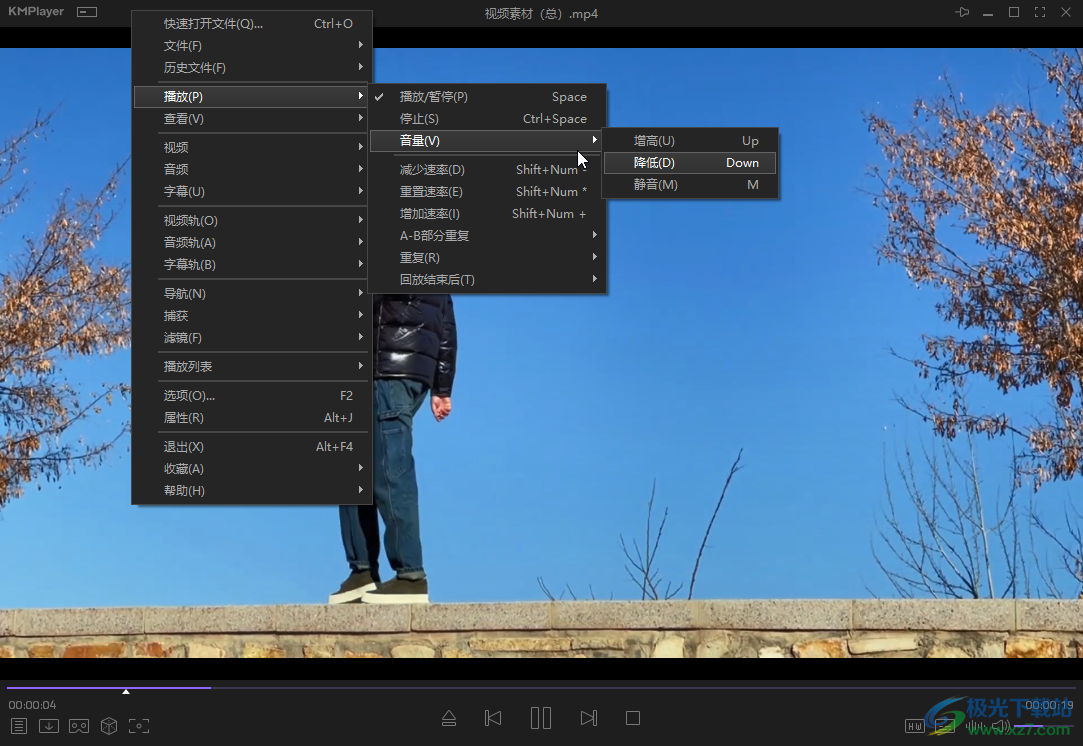
Task: Expand the 滤镜(F) submenu
Action: click(x=251, y=338)
